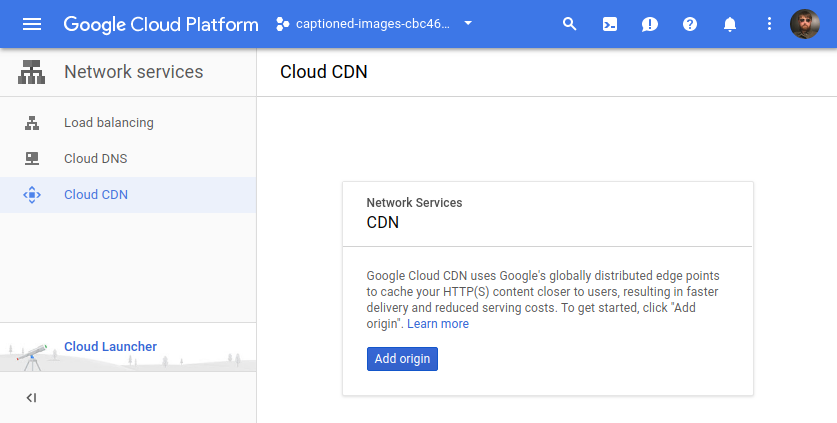Click the Load balancing icon in sidebar
This screenshot has width=837, height=423.
[x=32, y=123]
